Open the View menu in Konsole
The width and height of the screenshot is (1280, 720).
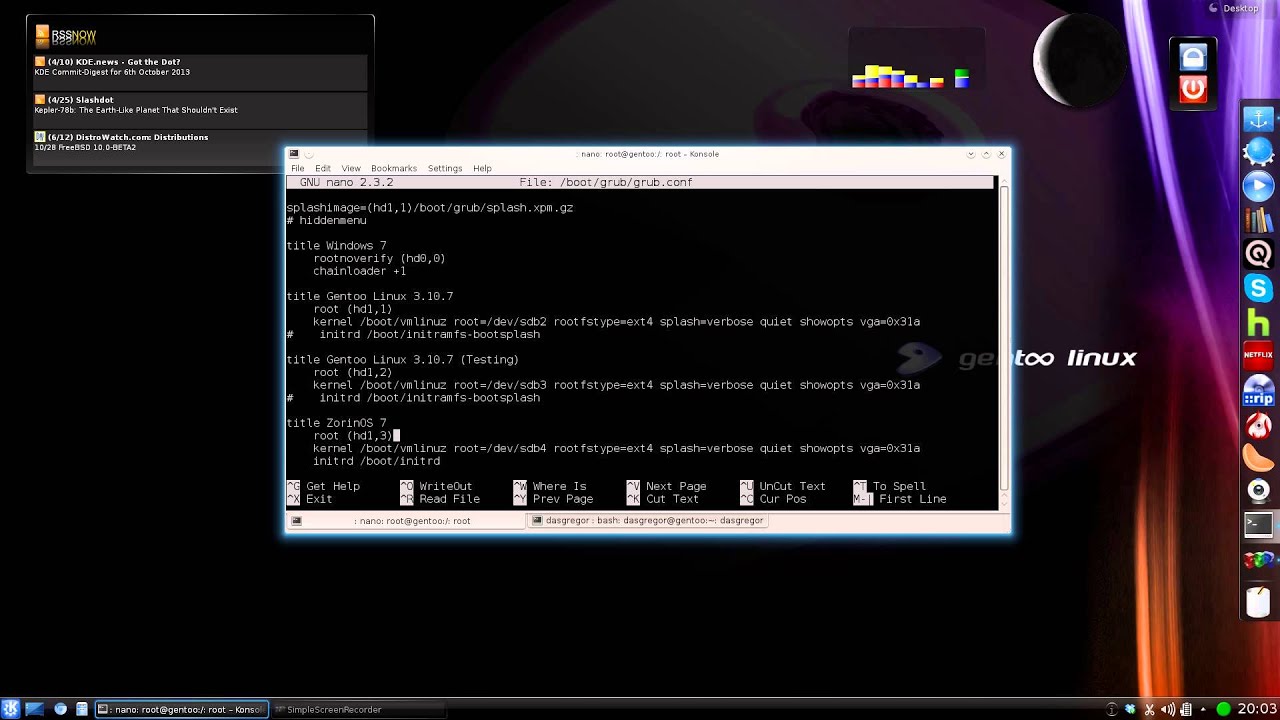[351, 168]
